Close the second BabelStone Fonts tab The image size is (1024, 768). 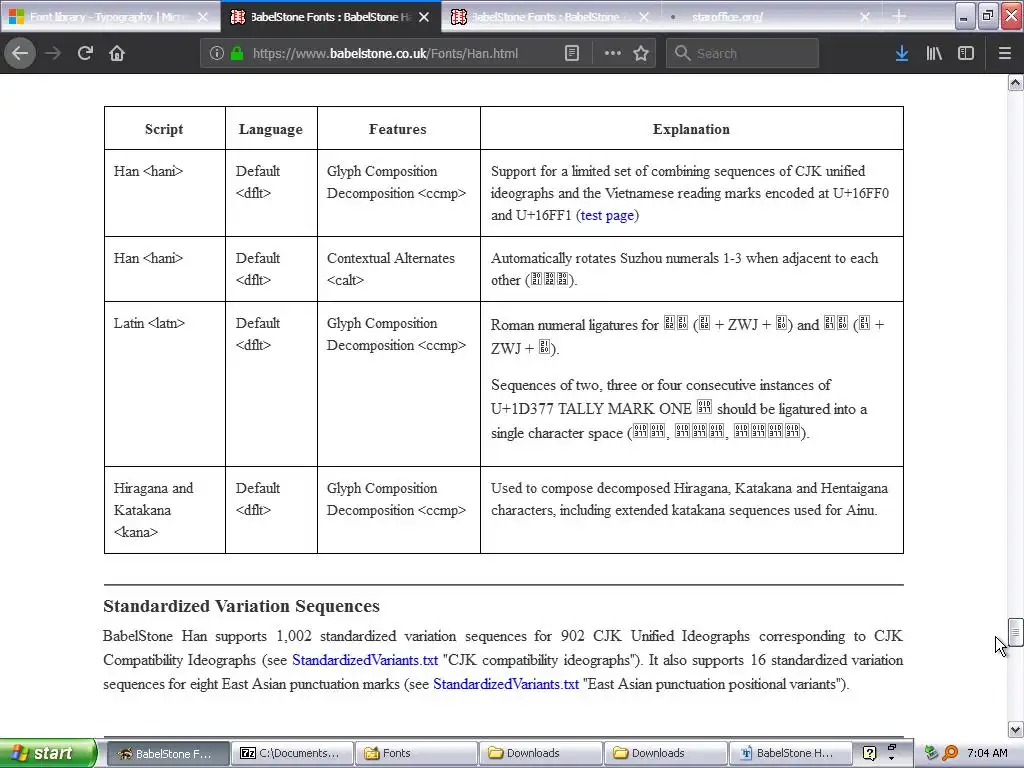coord(644,17)
